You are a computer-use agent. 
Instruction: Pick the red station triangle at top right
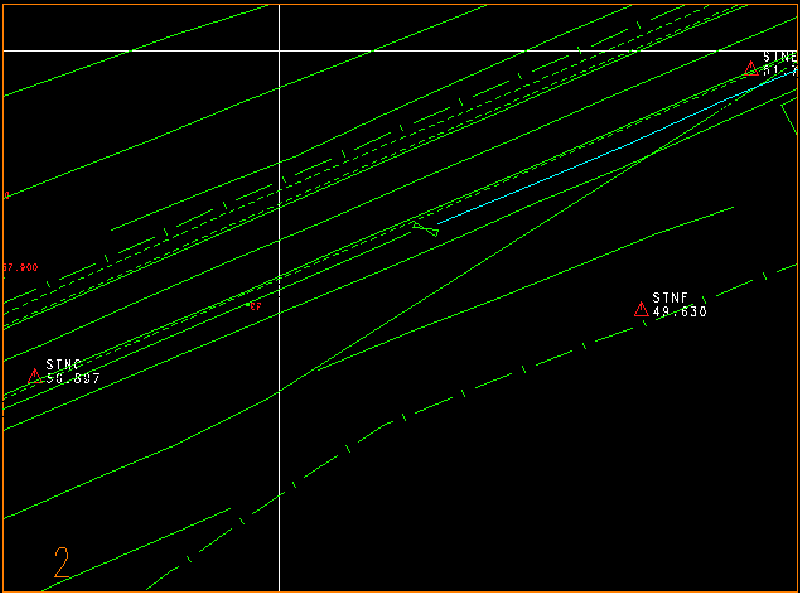(751, 68)
